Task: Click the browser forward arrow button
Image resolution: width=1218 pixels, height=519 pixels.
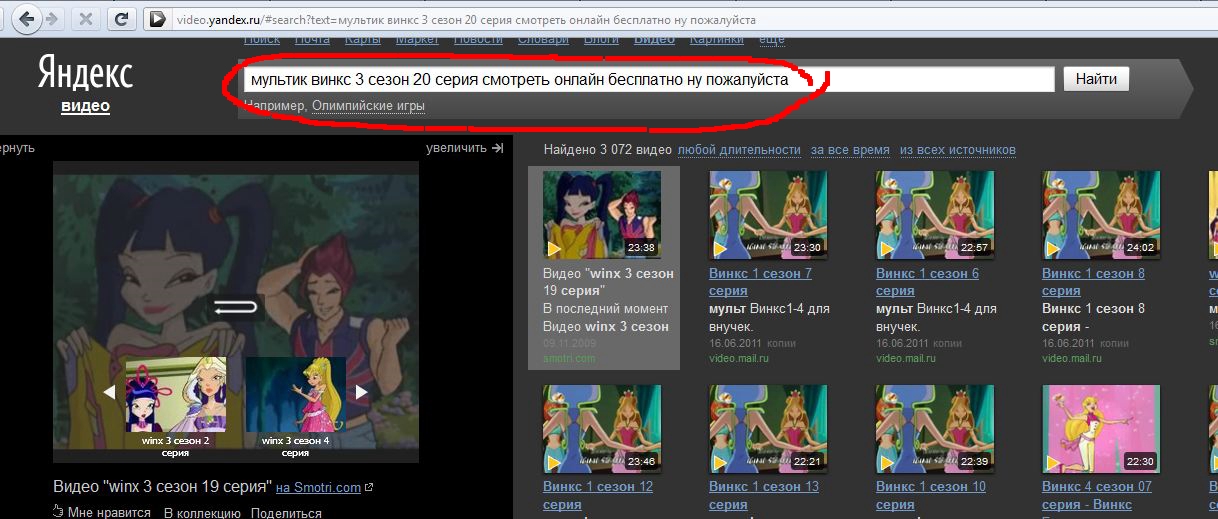Action: pyautogui.click(x=53, y=19)
